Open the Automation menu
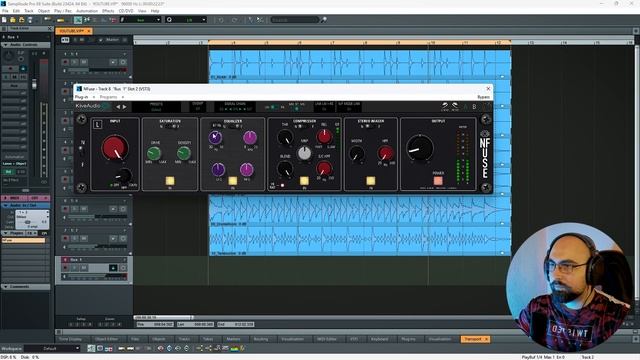Viewport: 640px width, 360px height. tap(87, 11)
